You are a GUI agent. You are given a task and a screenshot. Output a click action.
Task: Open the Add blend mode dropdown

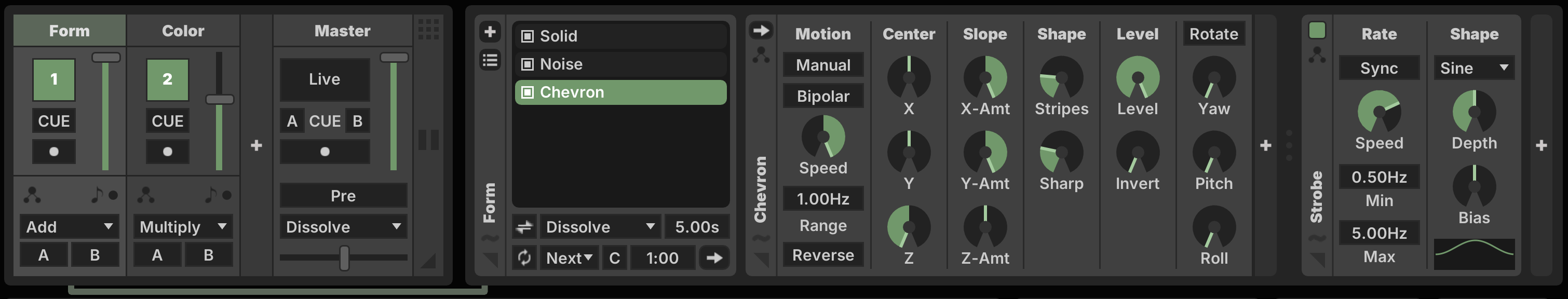pos(70,226)
